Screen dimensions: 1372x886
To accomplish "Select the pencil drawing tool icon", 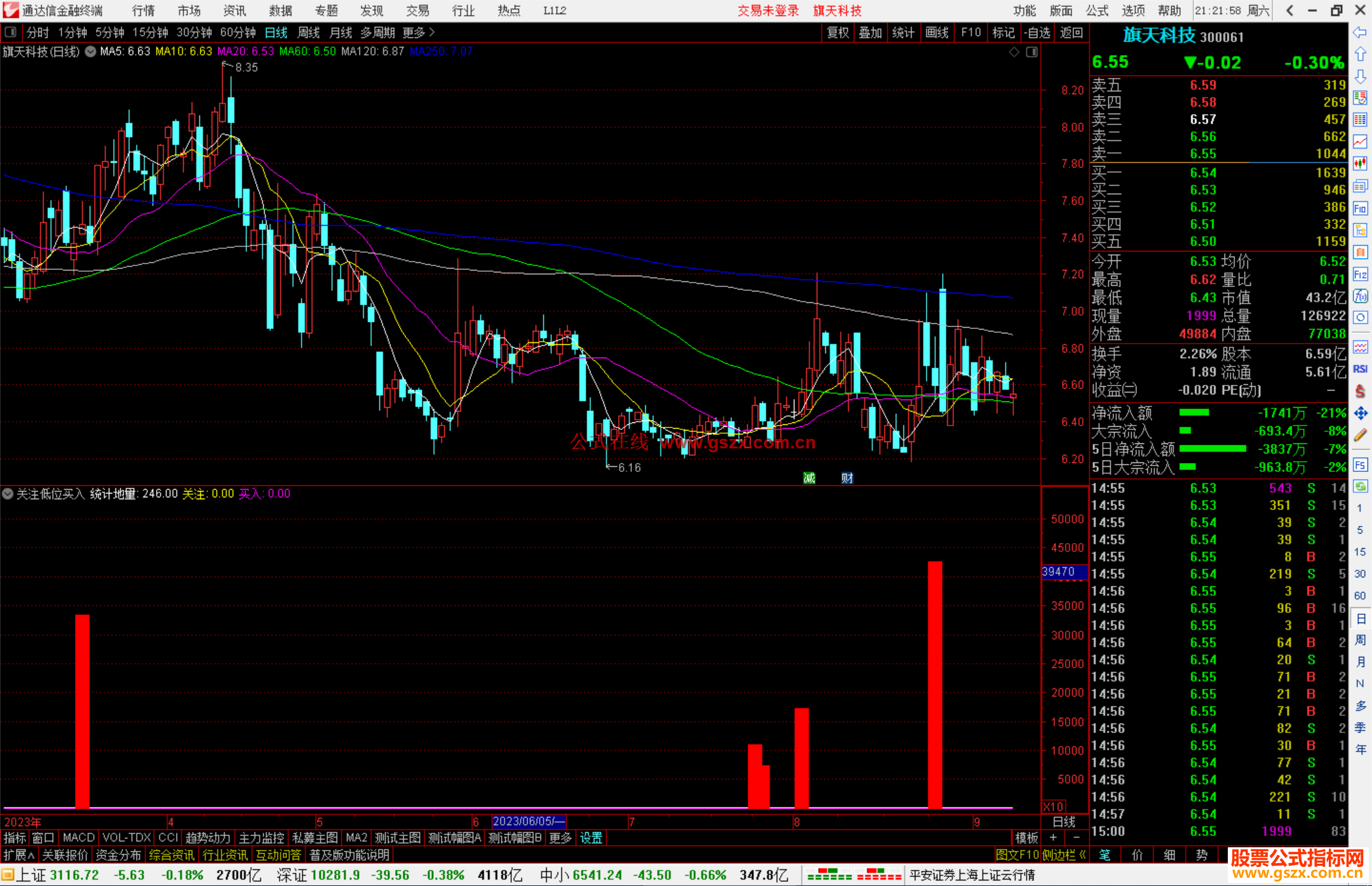I will [1360, 436].
